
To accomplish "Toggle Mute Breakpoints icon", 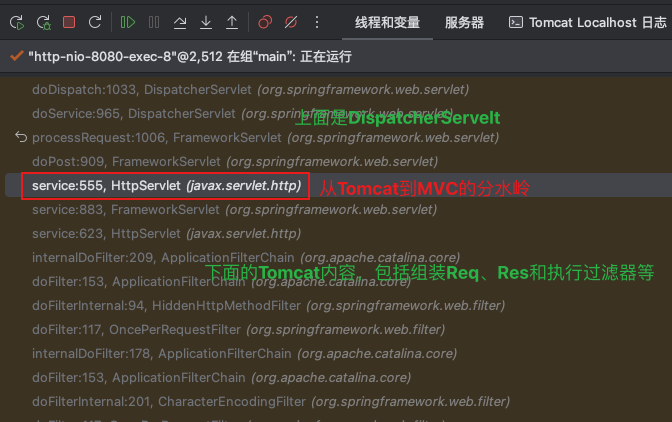I will (x=291, y=22).
